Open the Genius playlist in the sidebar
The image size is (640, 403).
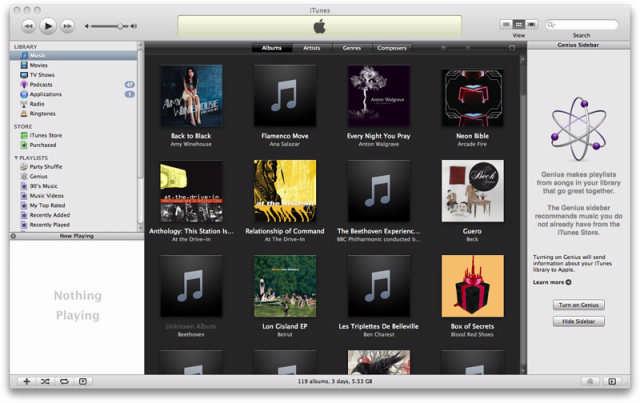73,176
